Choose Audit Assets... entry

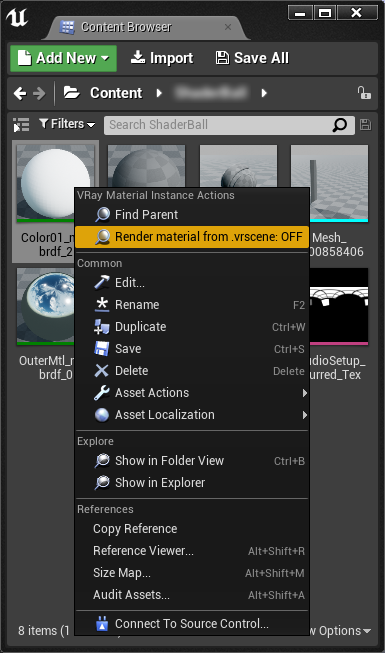pyautogui.click(x=192, y=595)
